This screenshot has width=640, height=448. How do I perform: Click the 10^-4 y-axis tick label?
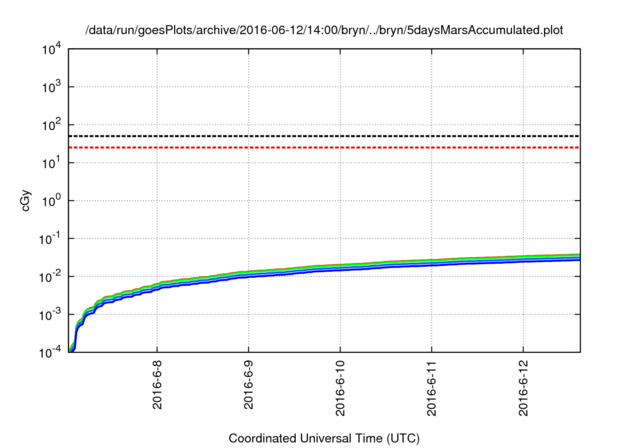click(x=50, y=352)
